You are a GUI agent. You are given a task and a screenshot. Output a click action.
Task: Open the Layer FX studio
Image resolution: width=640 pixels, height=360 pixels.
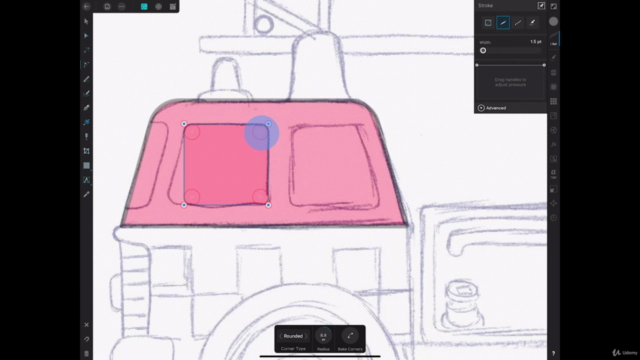tap(553, 144)
